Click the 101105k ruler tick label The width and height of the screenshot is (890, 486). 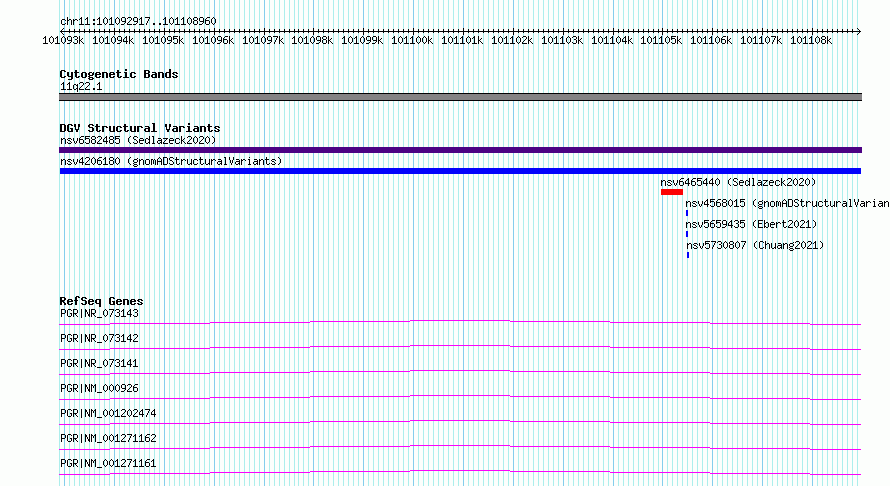coord(661,40)
